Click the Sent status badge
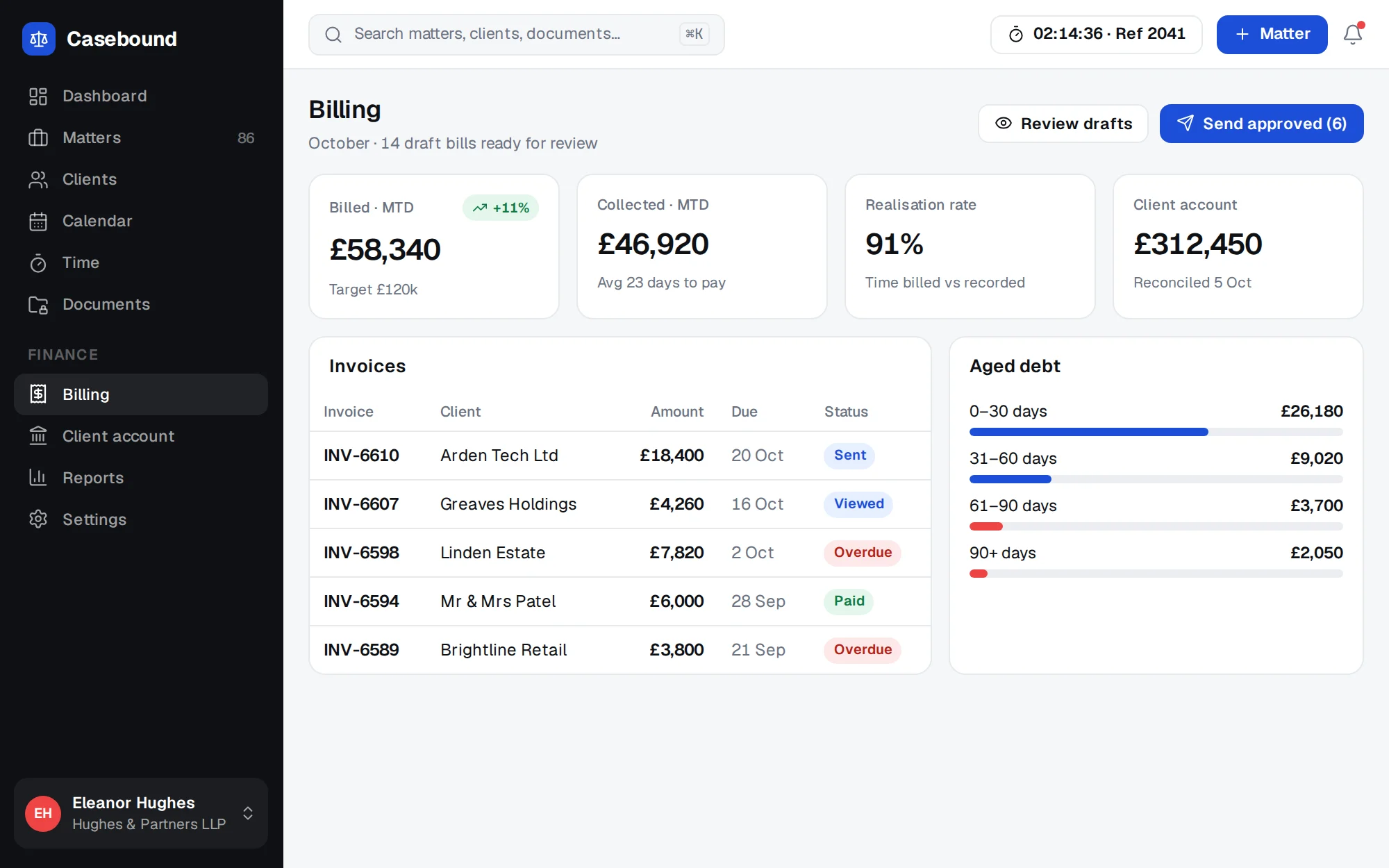The image size is (1389, 868). click(849, 456)
